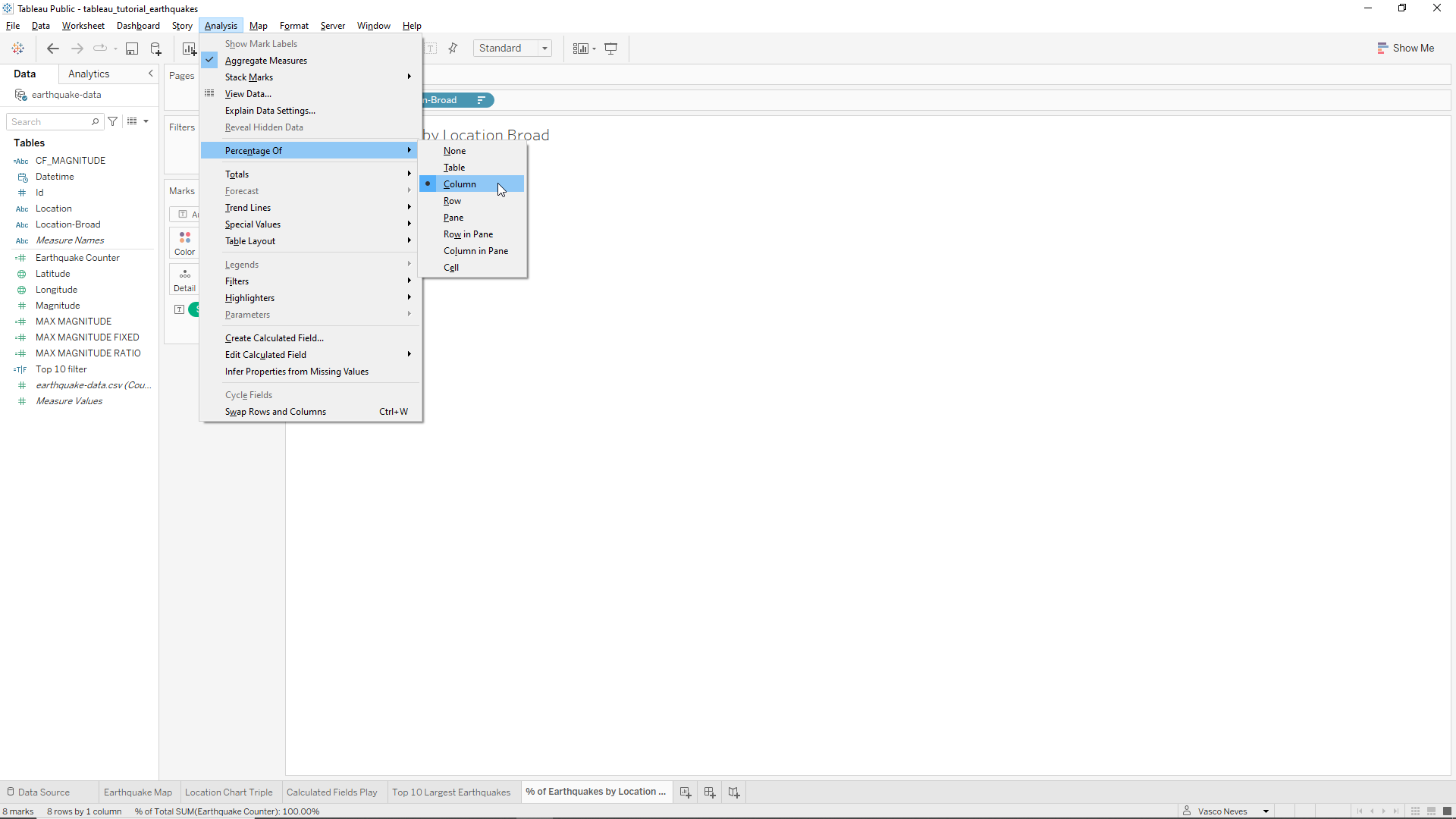Click the New Story icon
The height and width of the screenshot is (819, 1456).
tap(734, 792)
